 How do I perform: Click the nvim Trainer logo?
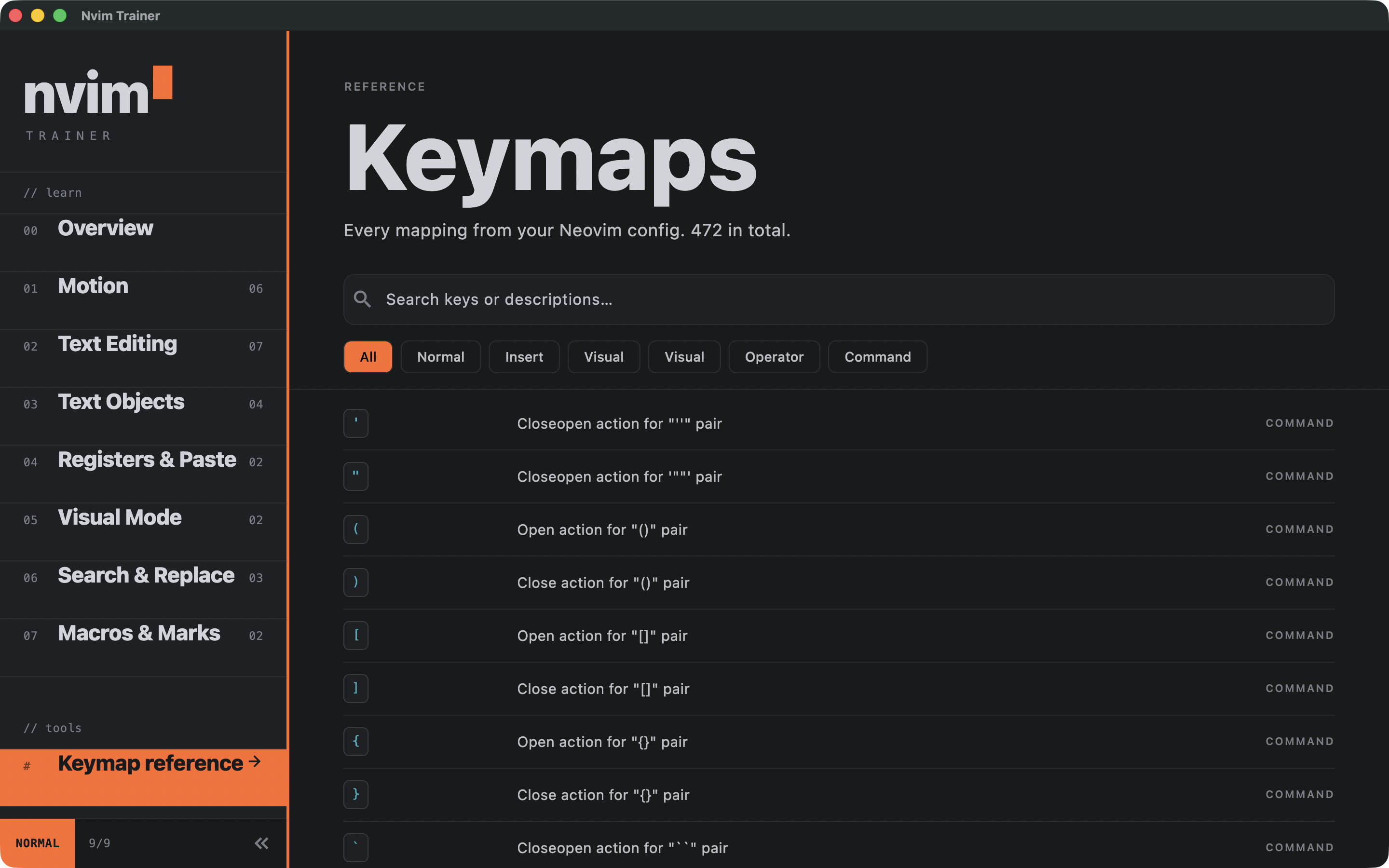(x=97, y=103)
